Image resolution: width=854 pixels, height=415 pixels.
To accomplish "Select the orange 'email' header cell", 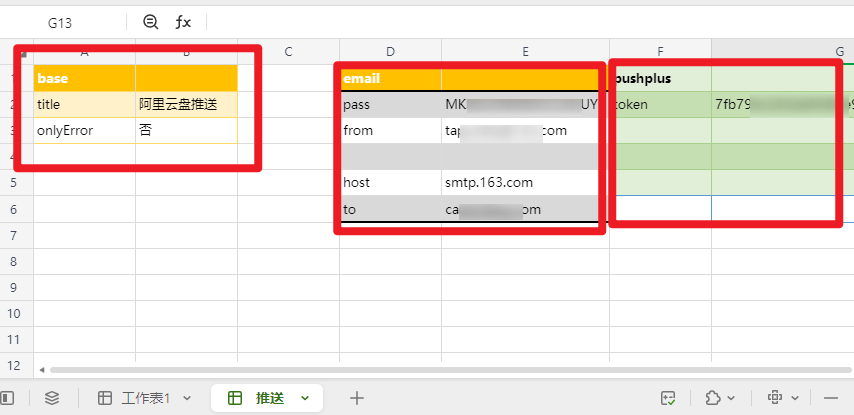I will coord(390,79).
